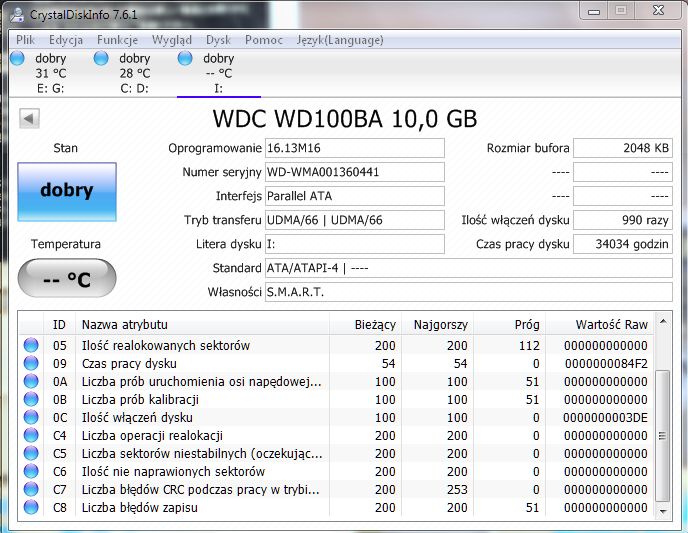Select row Liczba błędów CRC podczas pracy
This screenshot has width=688, height=533.
336,489
